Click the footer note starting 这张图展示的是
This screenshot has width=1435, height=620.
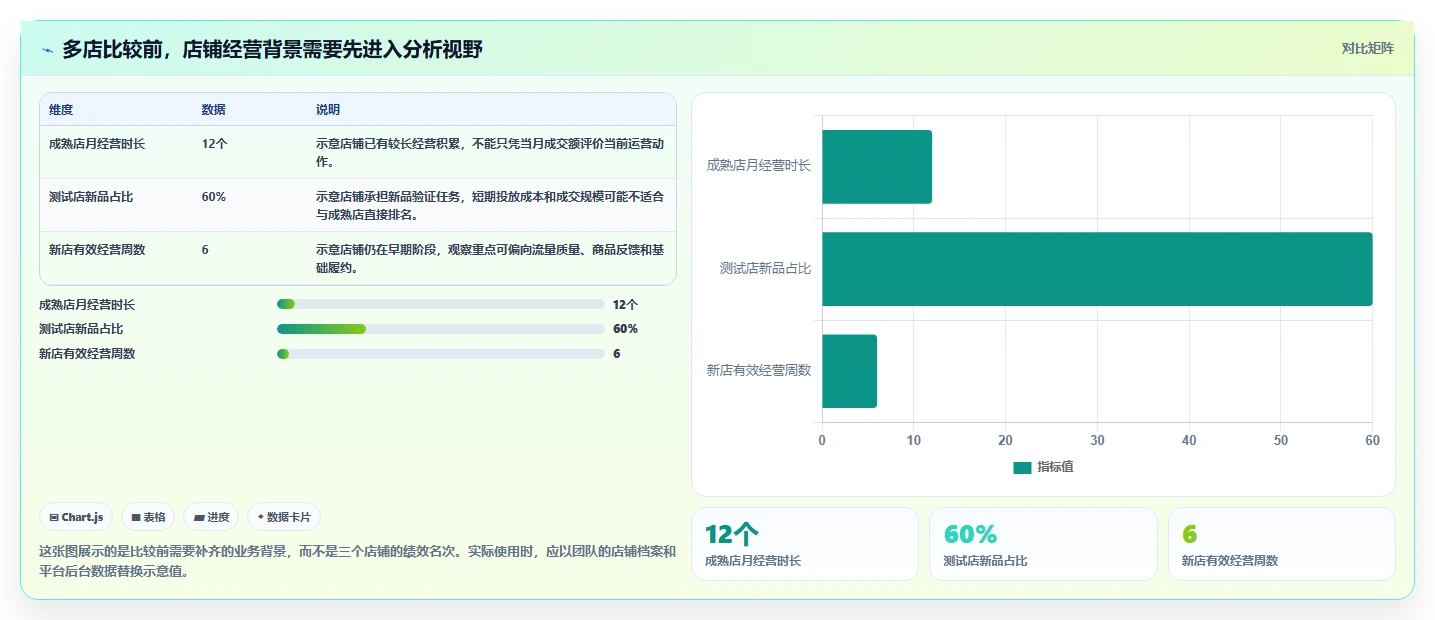pyautogui.click(x=357, y=561)
